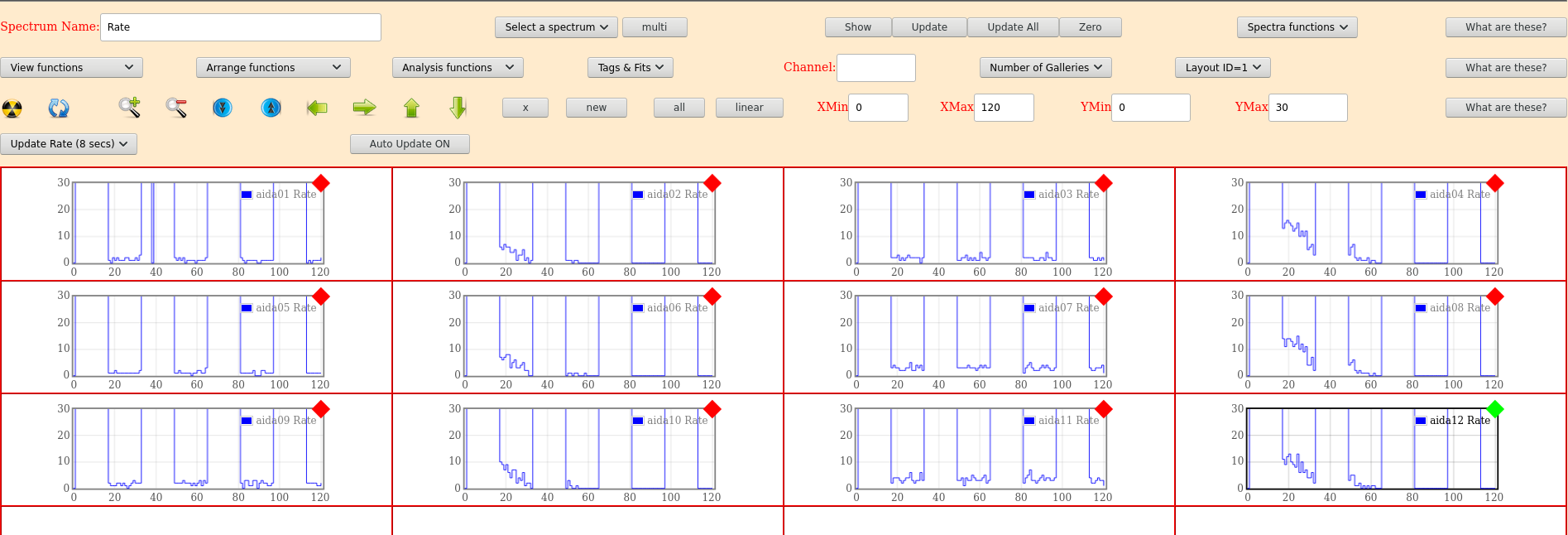The height and width of the screenshot is (535, 1568).
Task: Click the Spectrum Name input field
Action: [240, 27]
